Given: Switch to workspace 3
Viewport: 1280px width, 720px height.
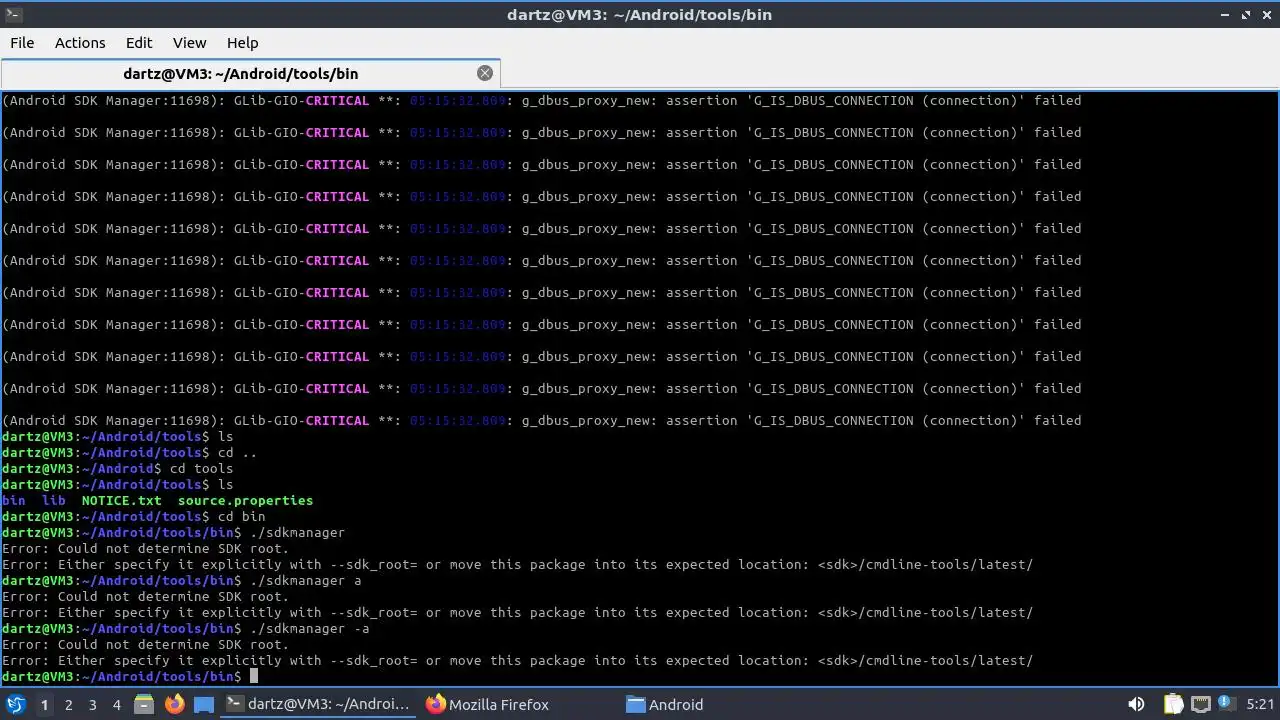Looking at the screenshot, I should coord(92,705).
